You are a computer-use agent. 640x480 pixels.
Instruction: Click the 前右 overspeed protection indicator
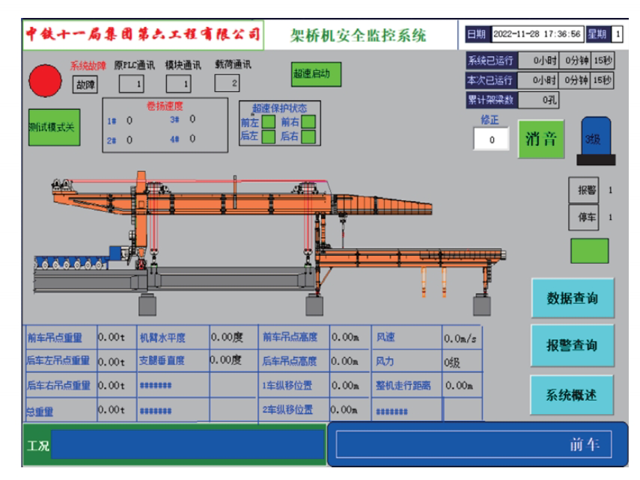point(308,122)
